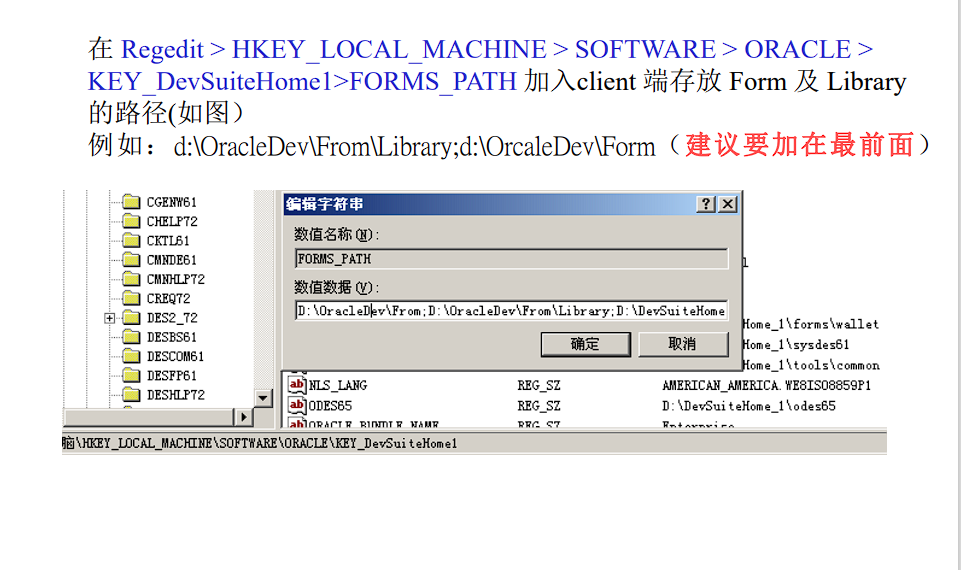Click the DESCOM61 folder icon

[x=131, y=356]
